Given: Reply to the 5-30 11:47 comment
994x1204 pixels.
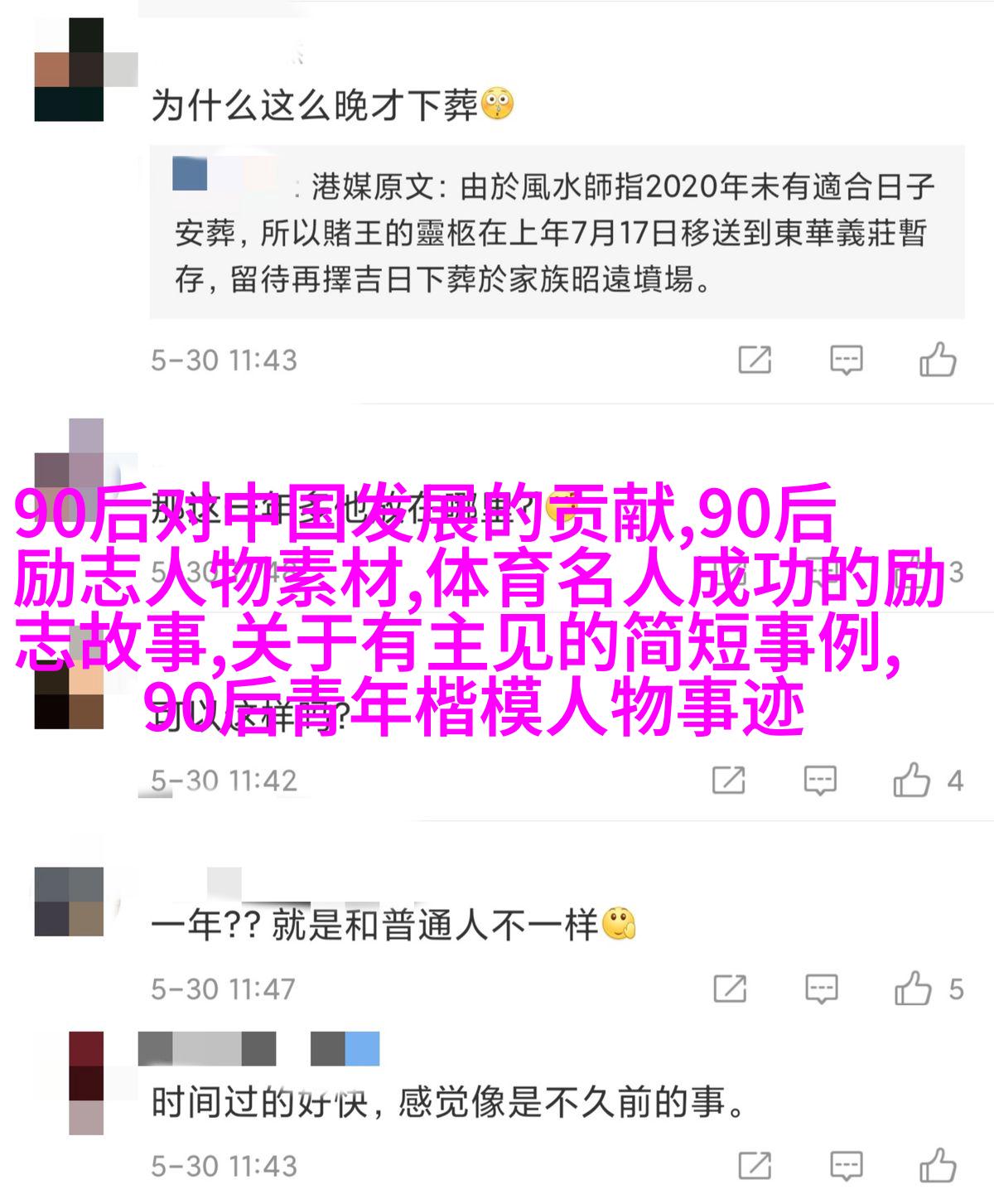Looking at the screenshot, I should [821, 989].
